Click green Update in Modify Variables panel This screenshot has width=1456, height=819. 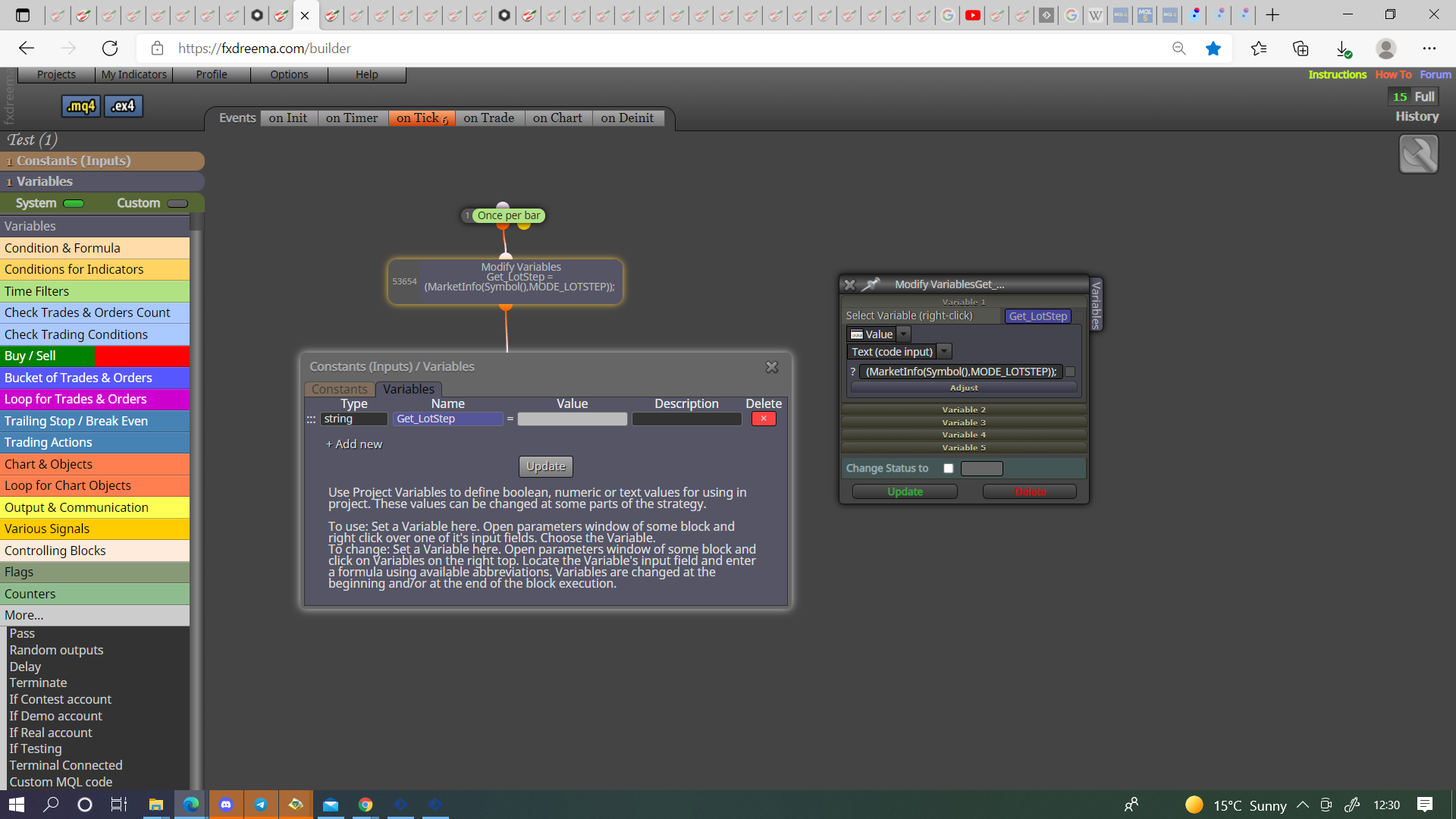coord(905,491)
